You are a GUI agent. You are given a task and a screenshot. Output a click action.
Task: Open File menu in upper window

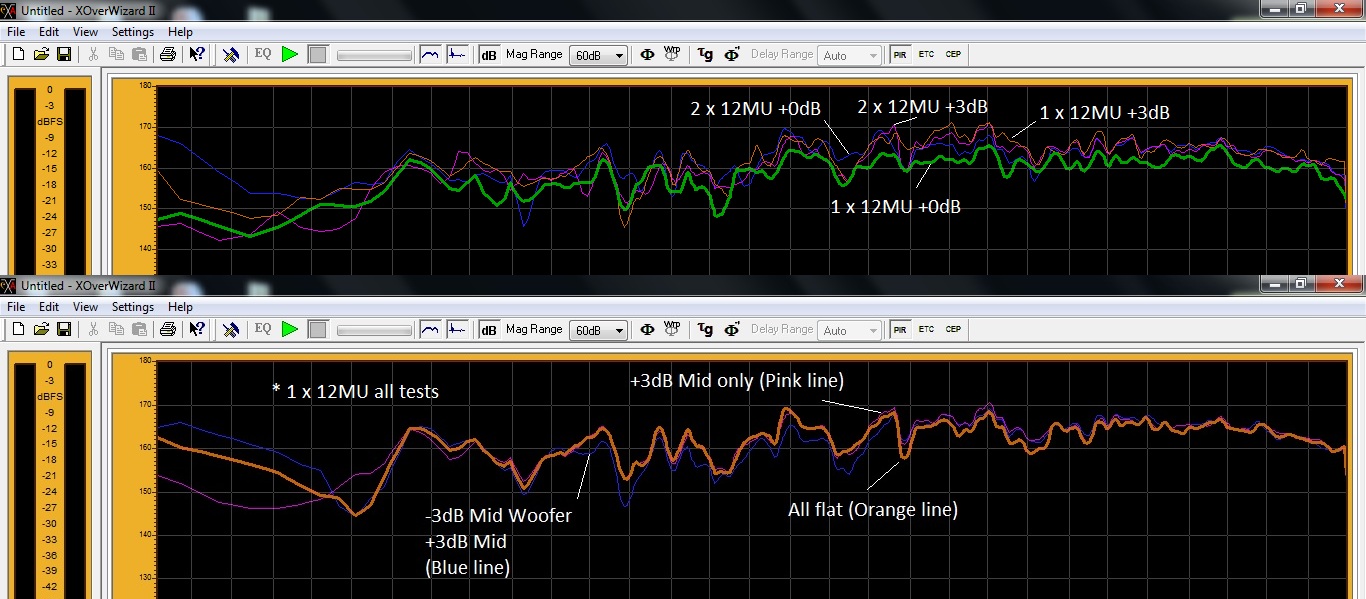(x=16, y=32)
